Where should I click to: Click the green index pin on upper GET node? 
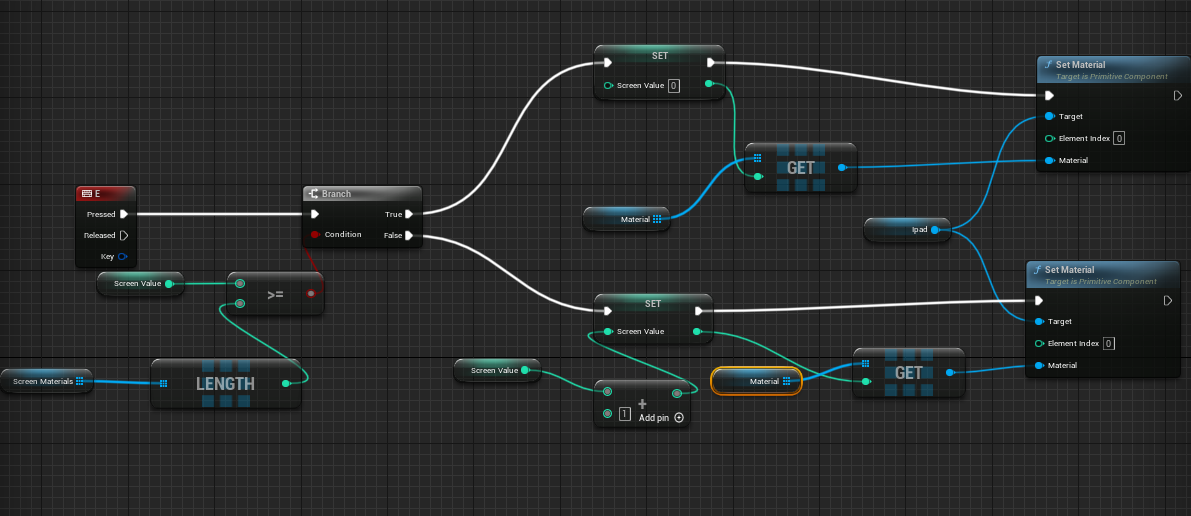[x=758, y=177]
